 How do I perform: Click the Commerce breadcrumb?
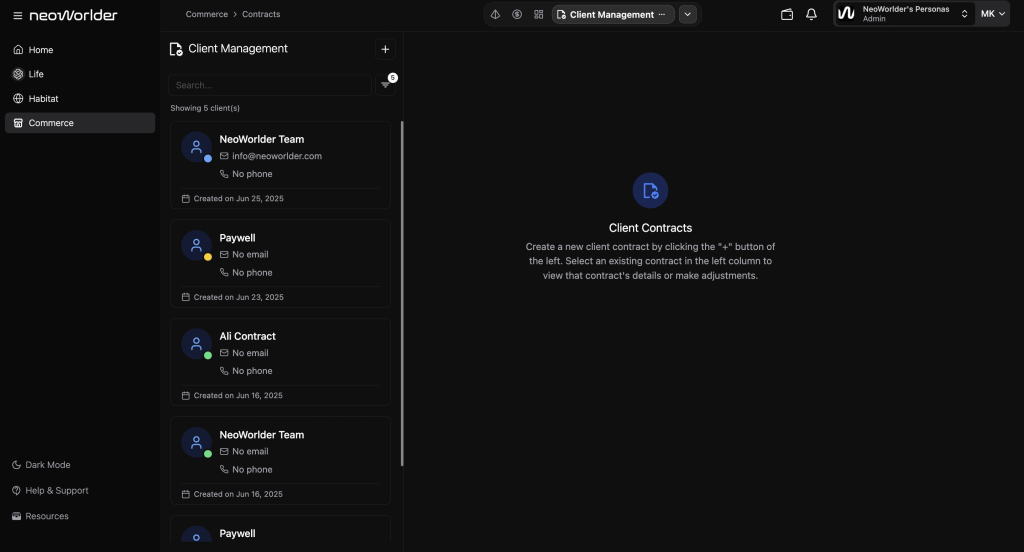click(x=206, y=14)
